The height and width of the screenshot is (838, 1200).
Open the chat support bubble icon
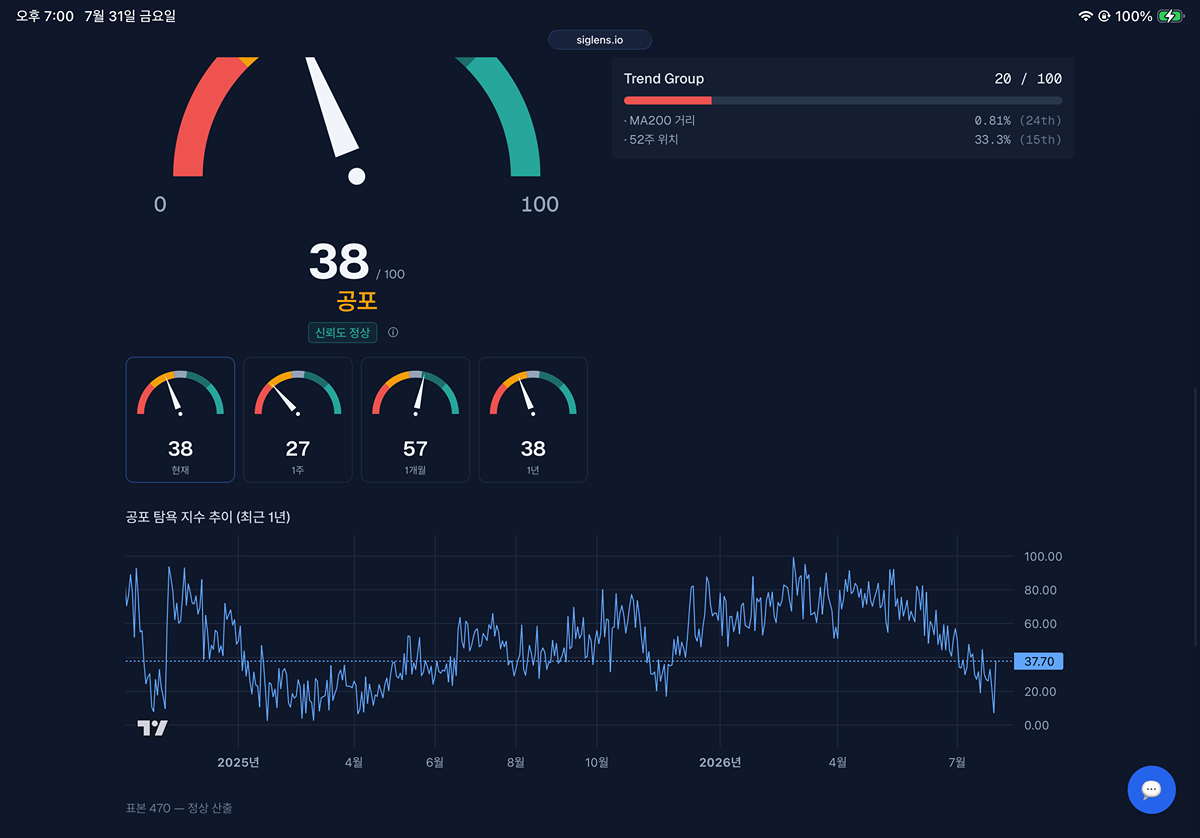coord(1151,790)
